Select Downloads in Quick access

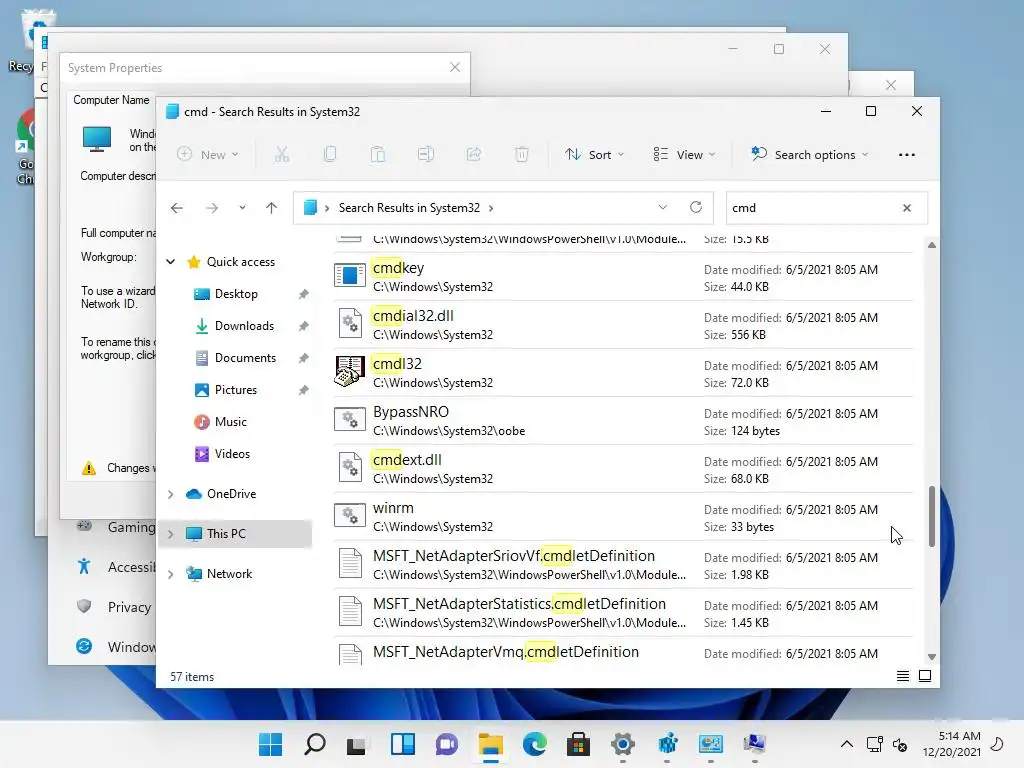[x=244, y=326]
